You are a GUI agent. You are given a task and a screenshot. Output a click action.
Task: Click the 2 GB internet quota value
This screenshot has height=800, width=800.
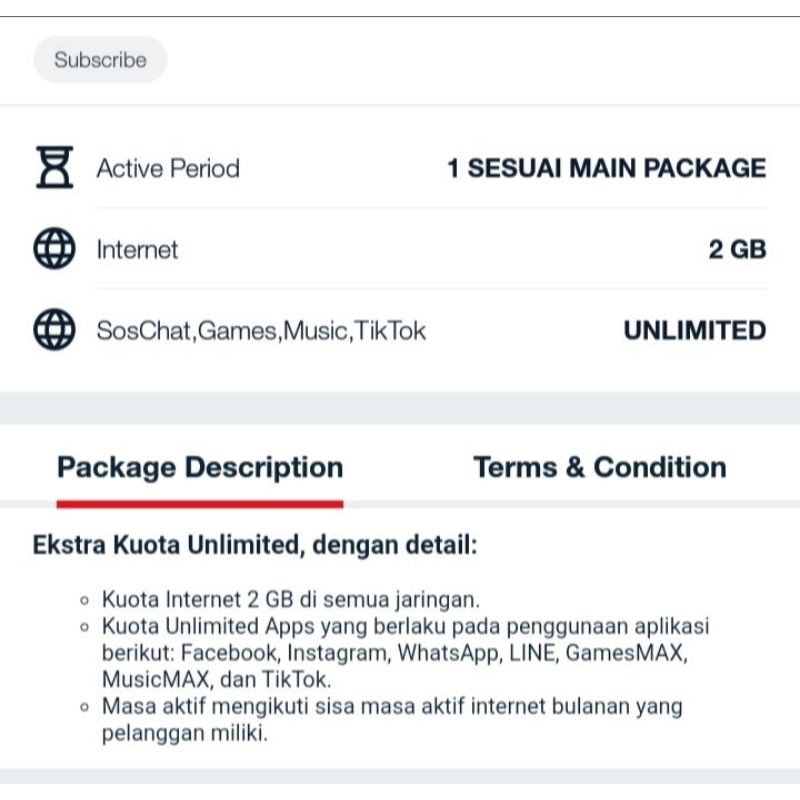tap(737, 249)
